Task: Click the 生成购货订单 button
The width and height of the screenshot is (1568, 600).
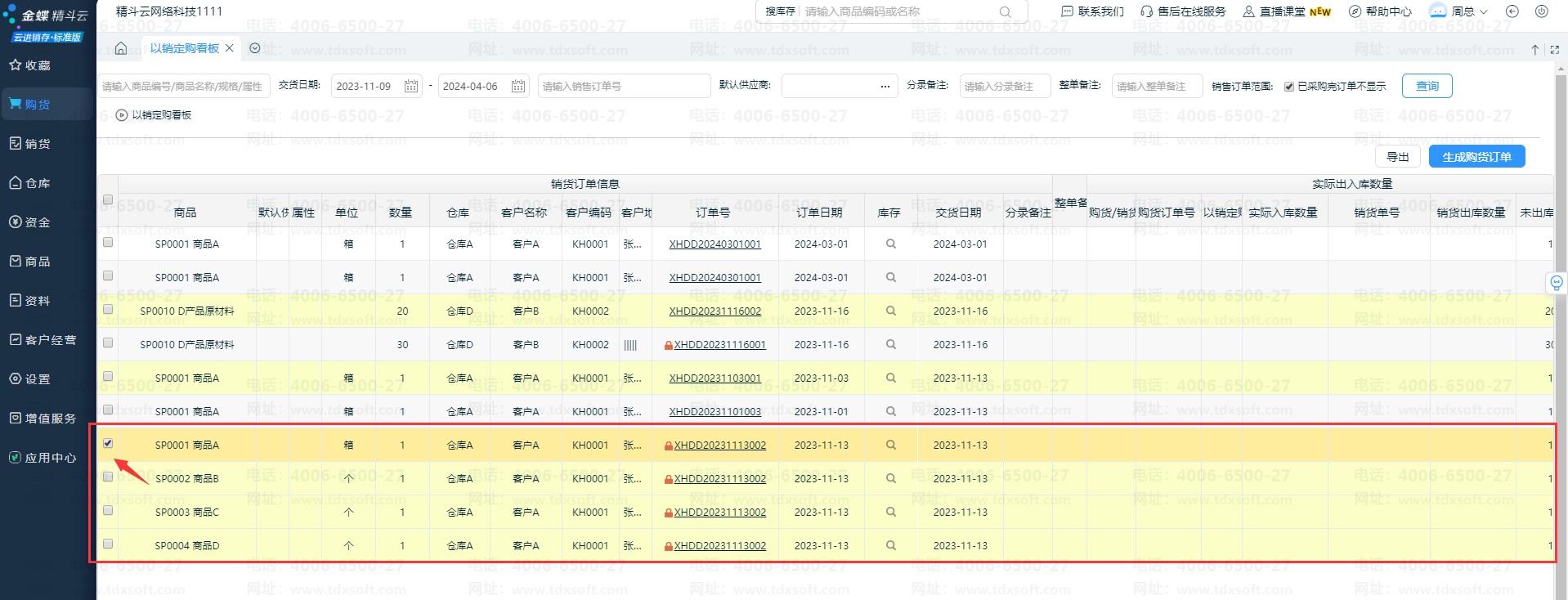Action: (1476, 157)
